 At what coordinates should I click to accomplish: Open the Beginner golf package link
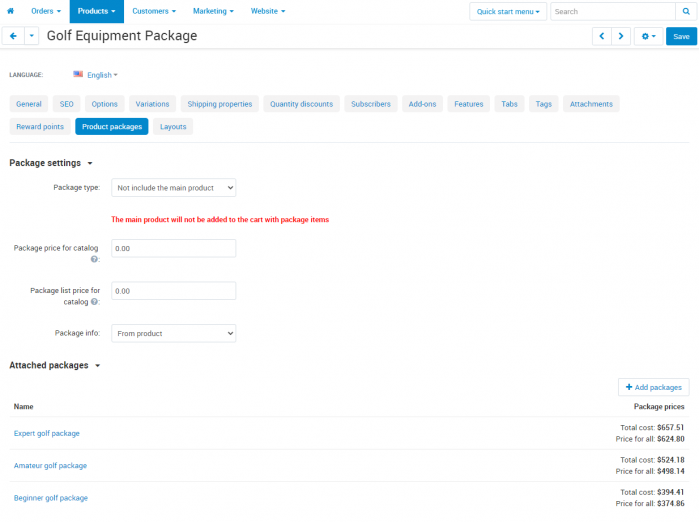pos(51,498)
